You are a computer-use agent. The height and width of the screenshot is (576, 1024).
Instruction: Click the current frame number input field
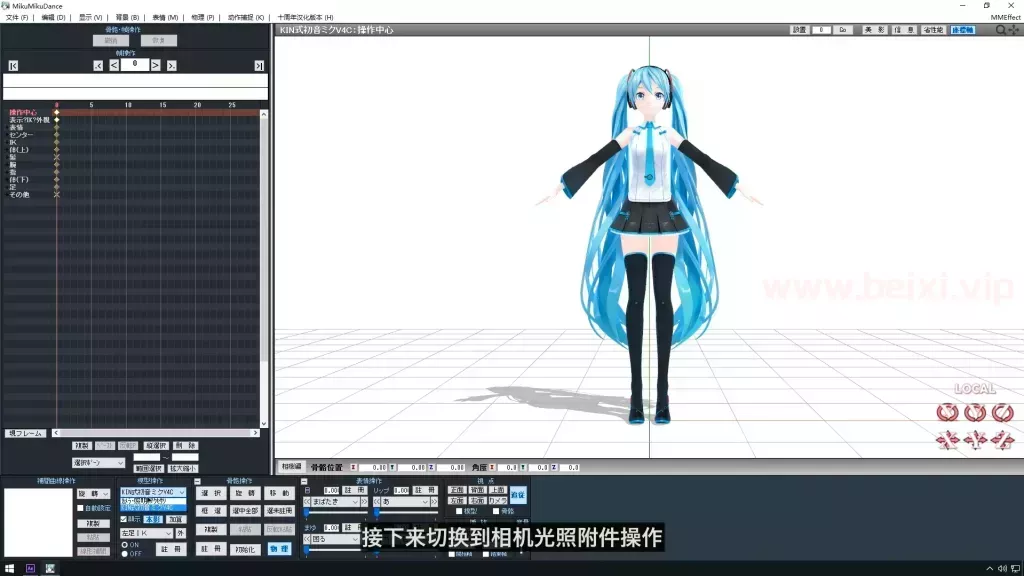point(135,65)
